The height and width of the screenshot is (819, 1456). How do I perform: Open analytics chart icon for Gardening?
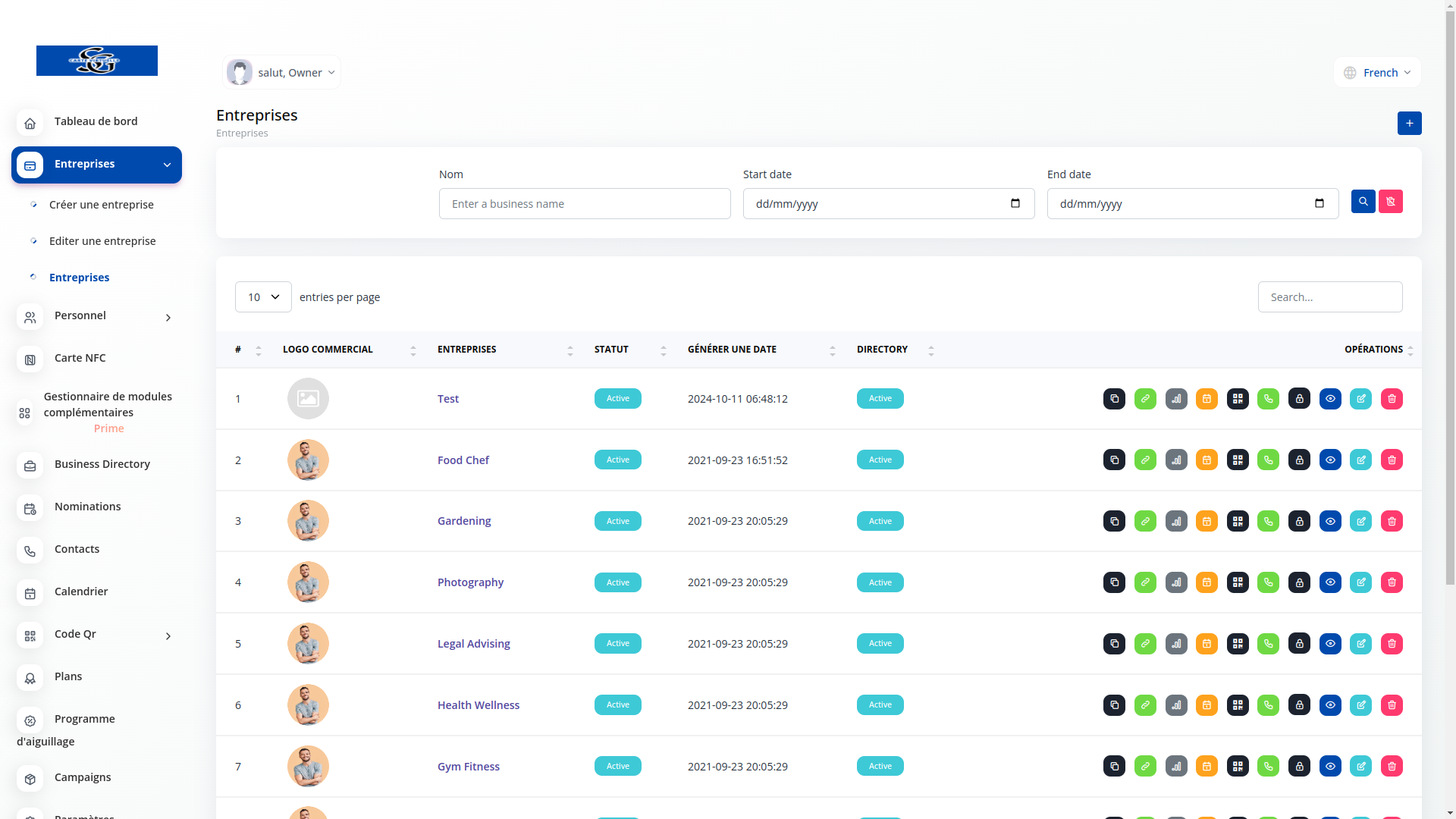tap(1176, 521)
